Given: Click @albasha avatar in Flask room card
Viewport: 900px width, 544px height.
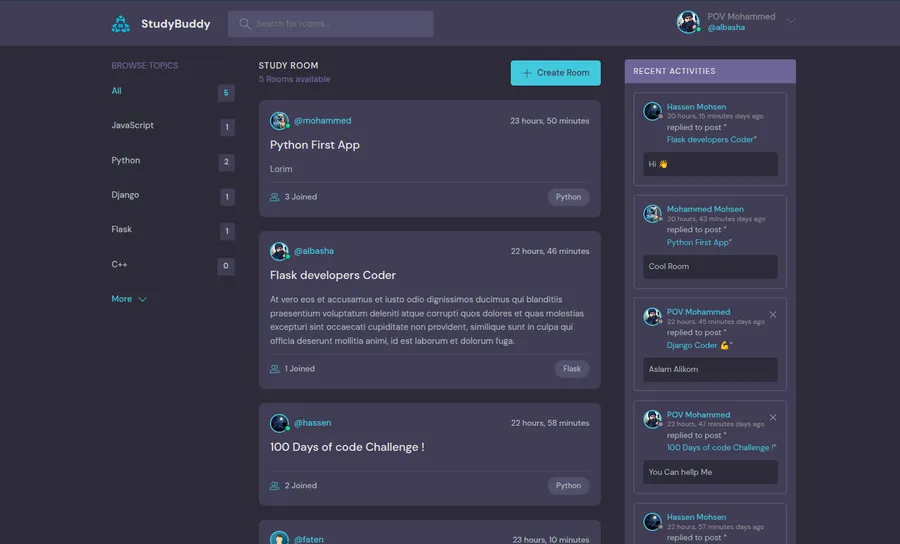Looking at the screenshot, I should [280, 251].
